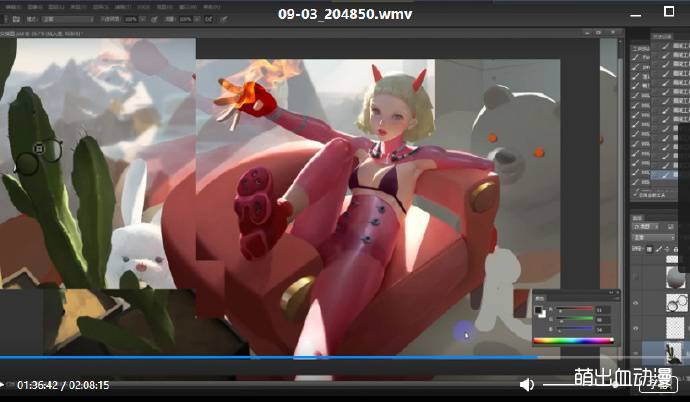Click the blue value input field
The width and height of the screenshot is (690, 402).
(602, 329)
